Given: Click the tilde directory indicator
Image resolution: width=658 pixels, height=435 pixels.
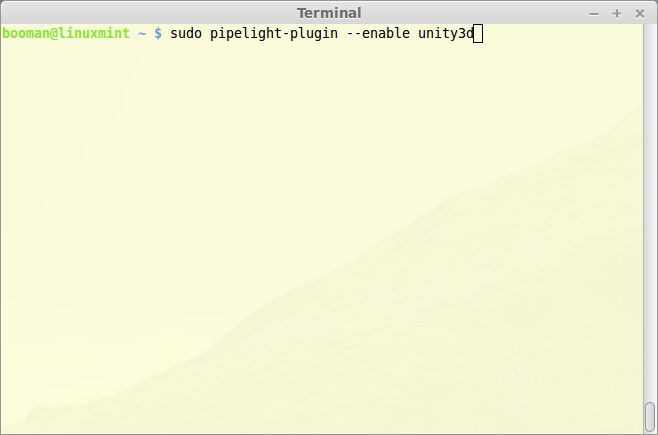Looking at the screenshot, I should [x=142, y=33].
